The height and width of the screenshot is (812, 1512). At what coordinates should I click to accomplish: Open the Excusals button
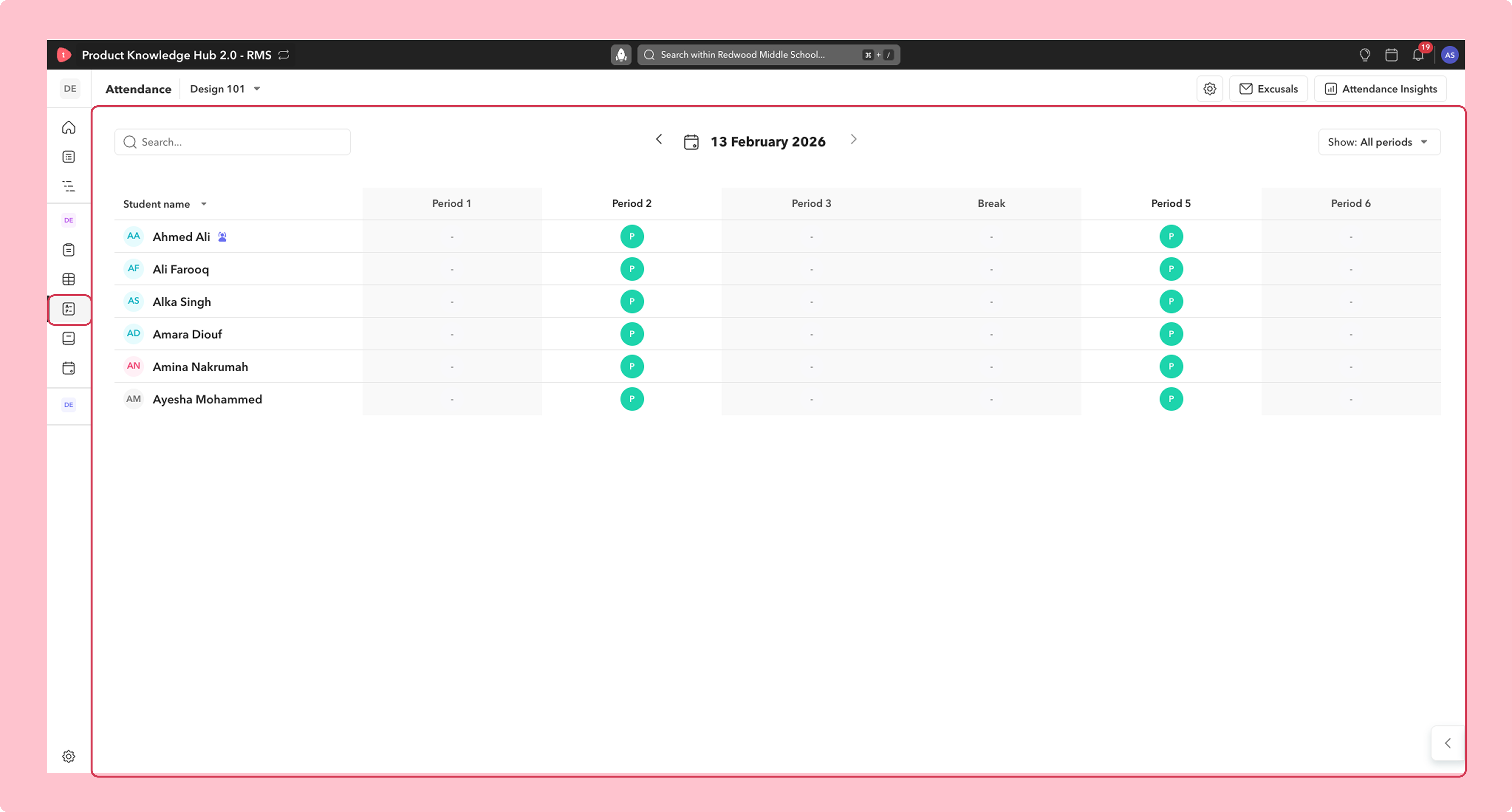(x=1268, y=89)
